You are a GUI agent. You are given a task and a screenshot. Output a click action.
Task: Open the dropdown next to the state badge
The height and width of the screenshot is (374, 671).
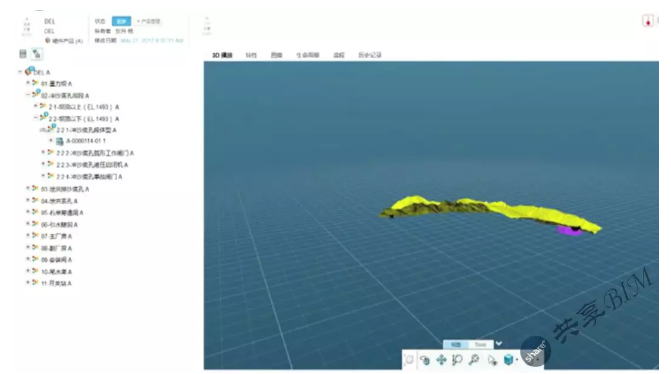148,21
